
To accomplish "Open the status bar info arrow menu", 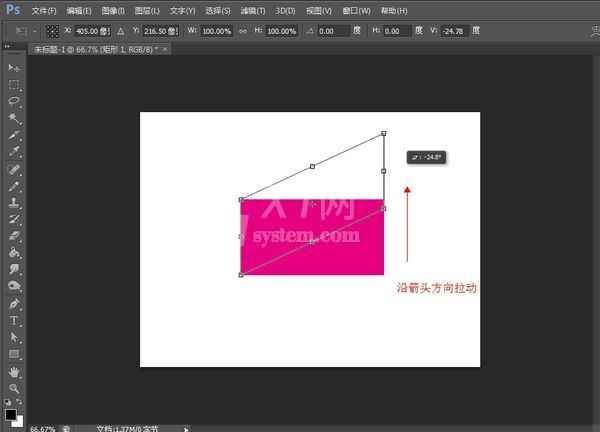I will click(x=186, y=429).
